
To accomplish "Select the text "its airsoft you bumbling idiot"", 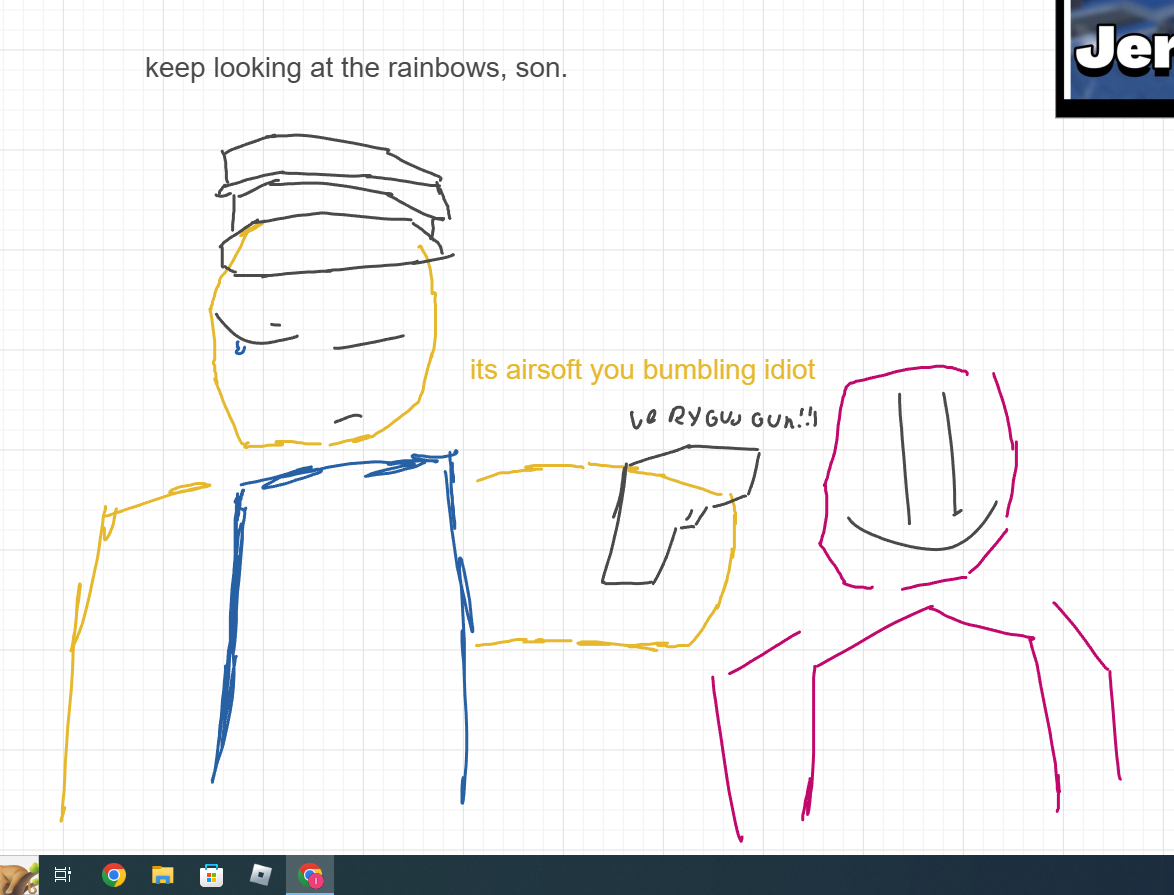I will (642, 370).
